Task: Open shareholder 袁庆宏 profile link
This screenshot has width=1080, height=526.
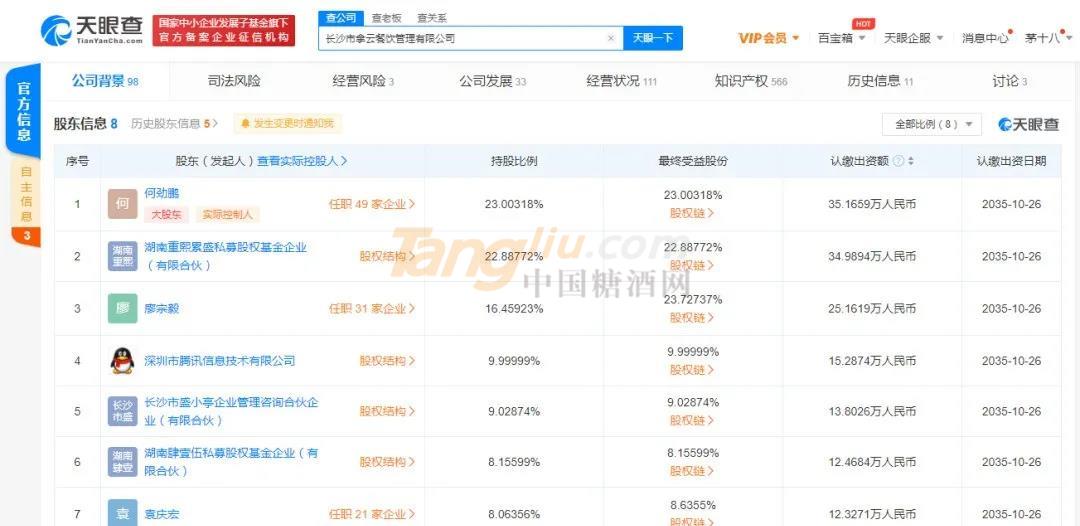Action: (x=161, y=514)
